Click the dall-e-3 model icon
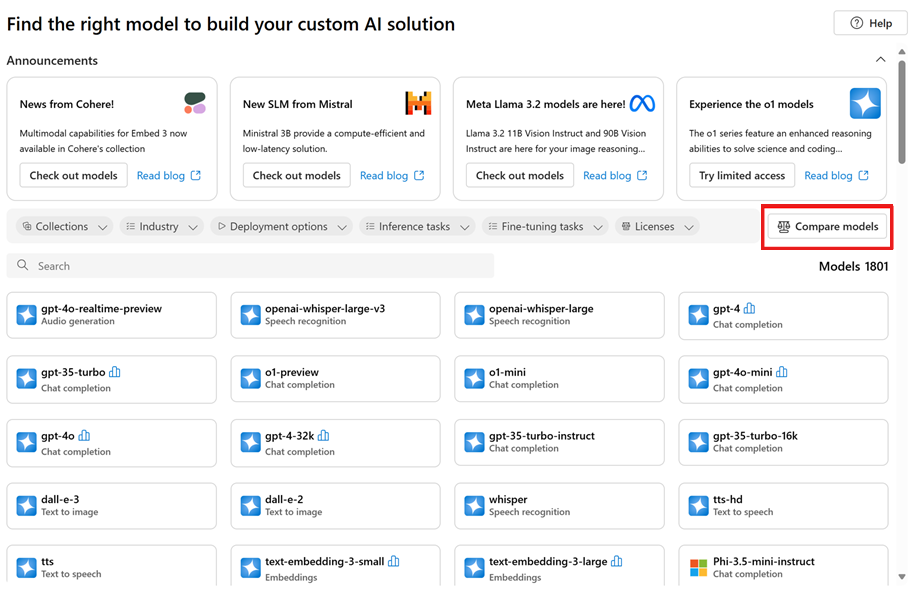Image resolution: width=912 pixels, height=590 pixels. click(26, 505)
